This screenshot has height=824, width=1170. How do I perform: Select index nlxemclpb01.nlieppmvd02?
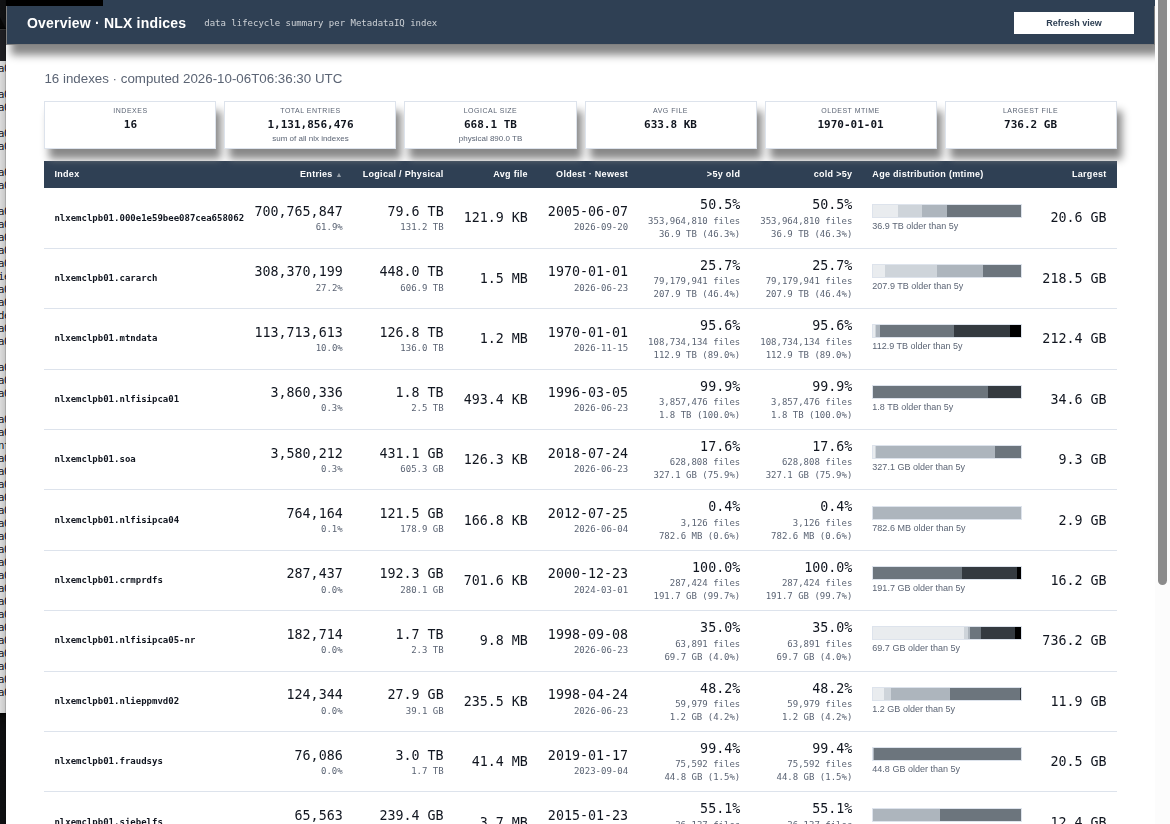pyautogui.click(x=116, y=701)
